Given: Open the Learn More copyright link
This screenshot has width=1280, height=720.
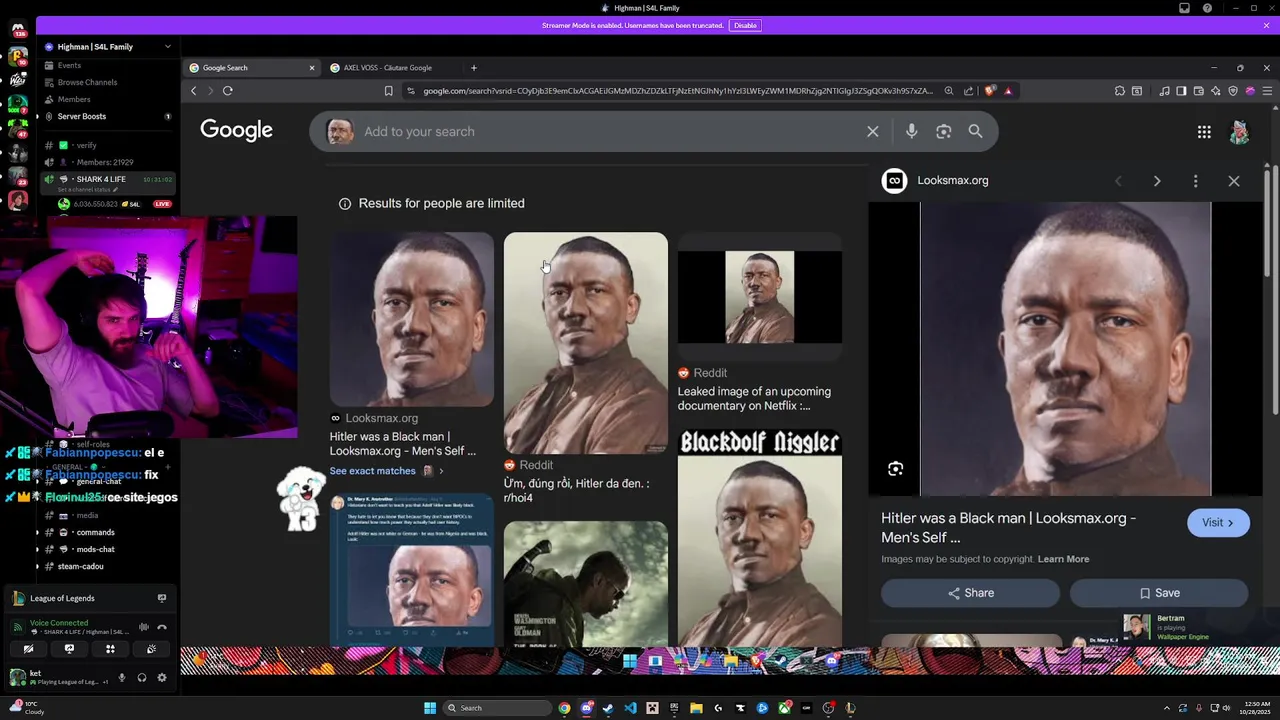Looking at the screenshot, I should pos(1063,559).
